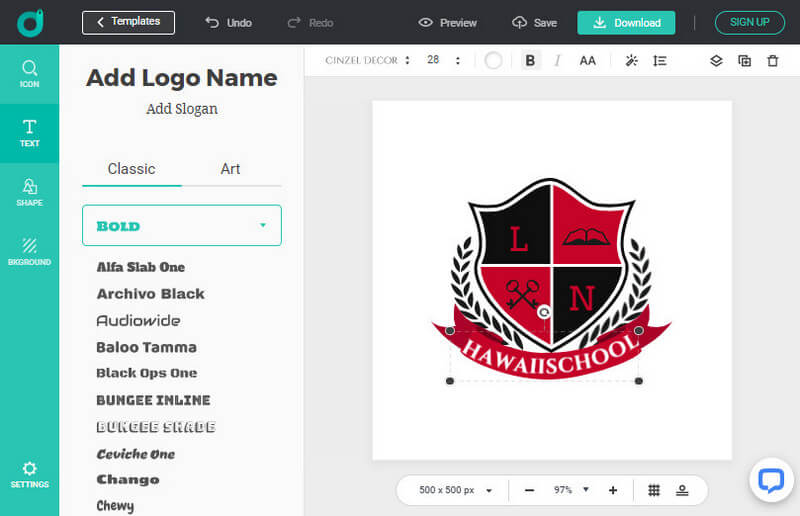
Task: Open the text effects magic wand
Action: tap(631, 61)
